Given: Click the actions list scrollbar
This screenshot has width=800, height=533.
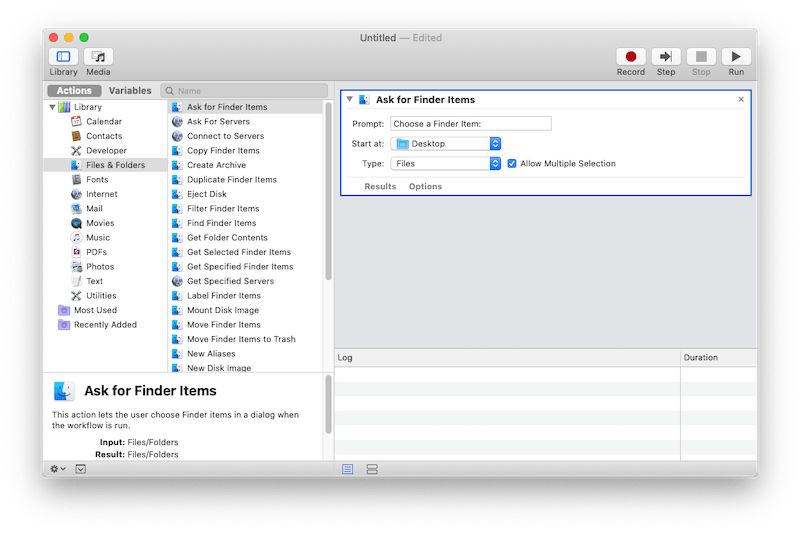Looking at the screenshot, I should click(328, 191).
